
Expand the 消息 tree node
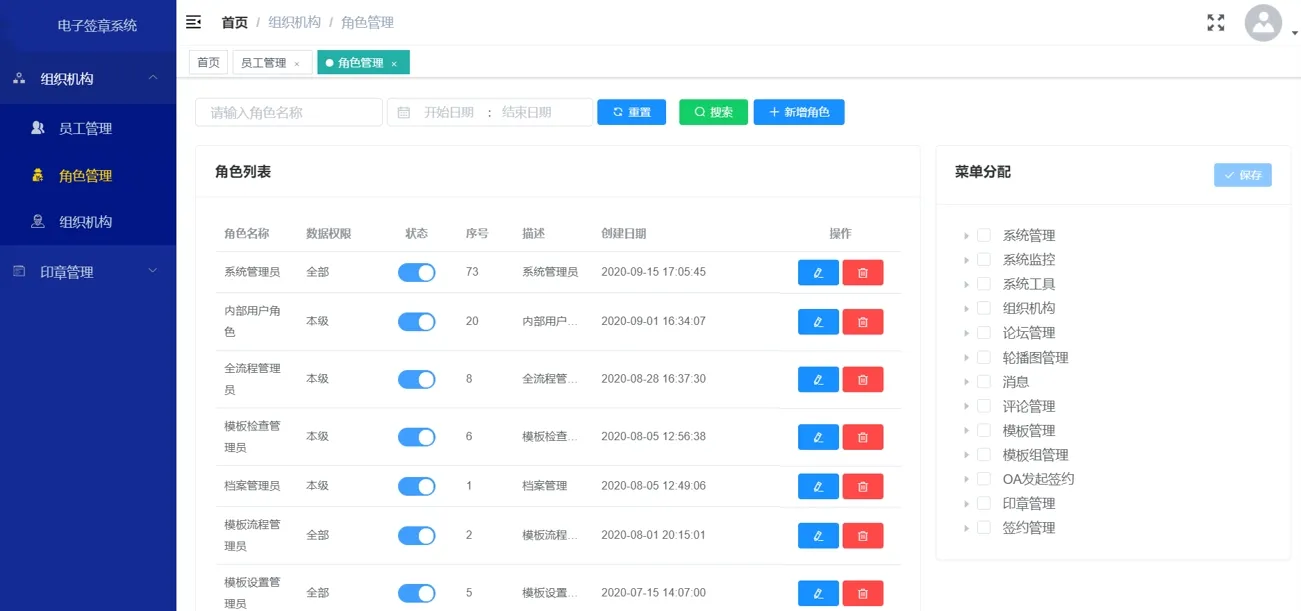(x=967, y=382)
